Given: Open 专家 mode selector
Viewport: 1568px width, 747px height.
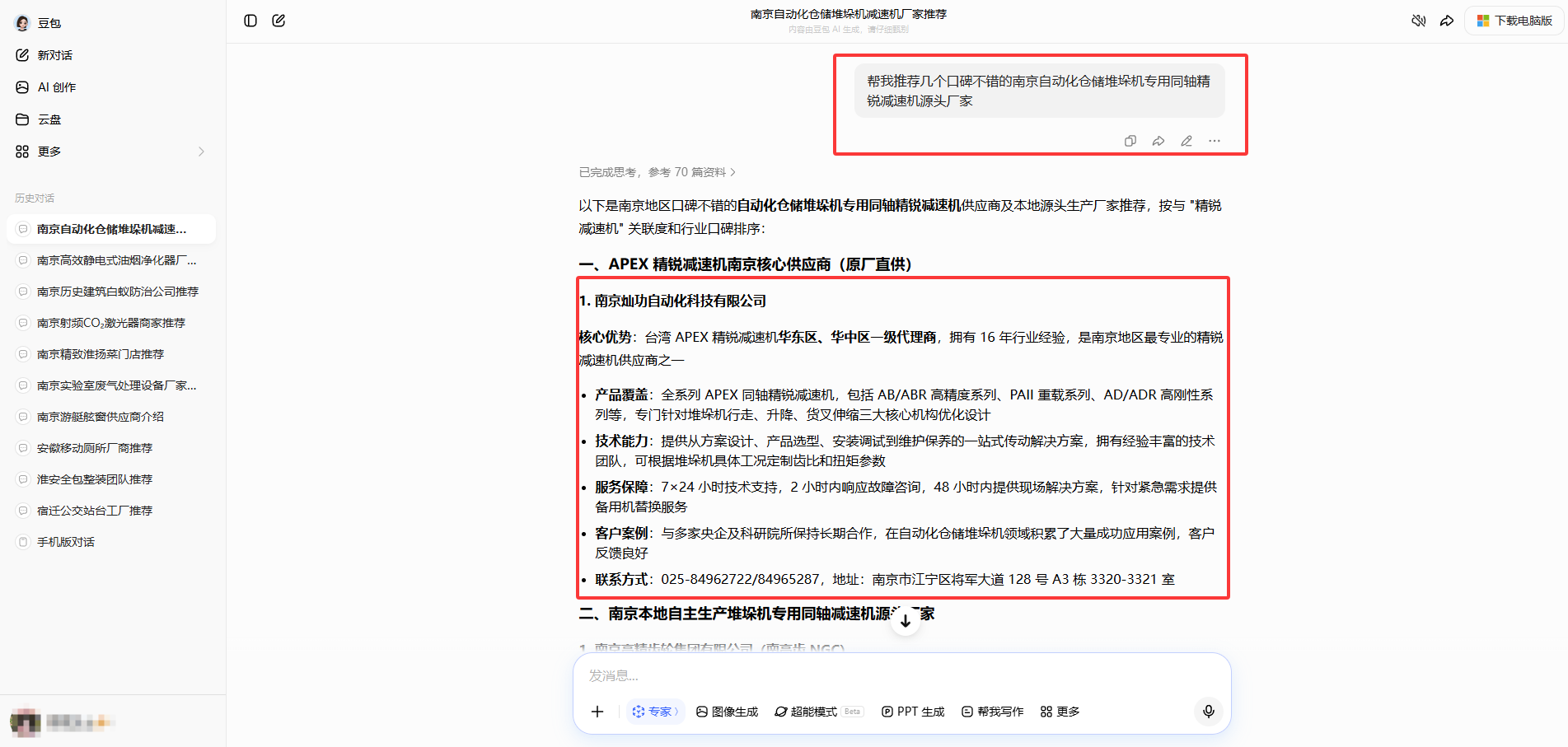Looking at the screenshot, I should (x=656, y=712).
